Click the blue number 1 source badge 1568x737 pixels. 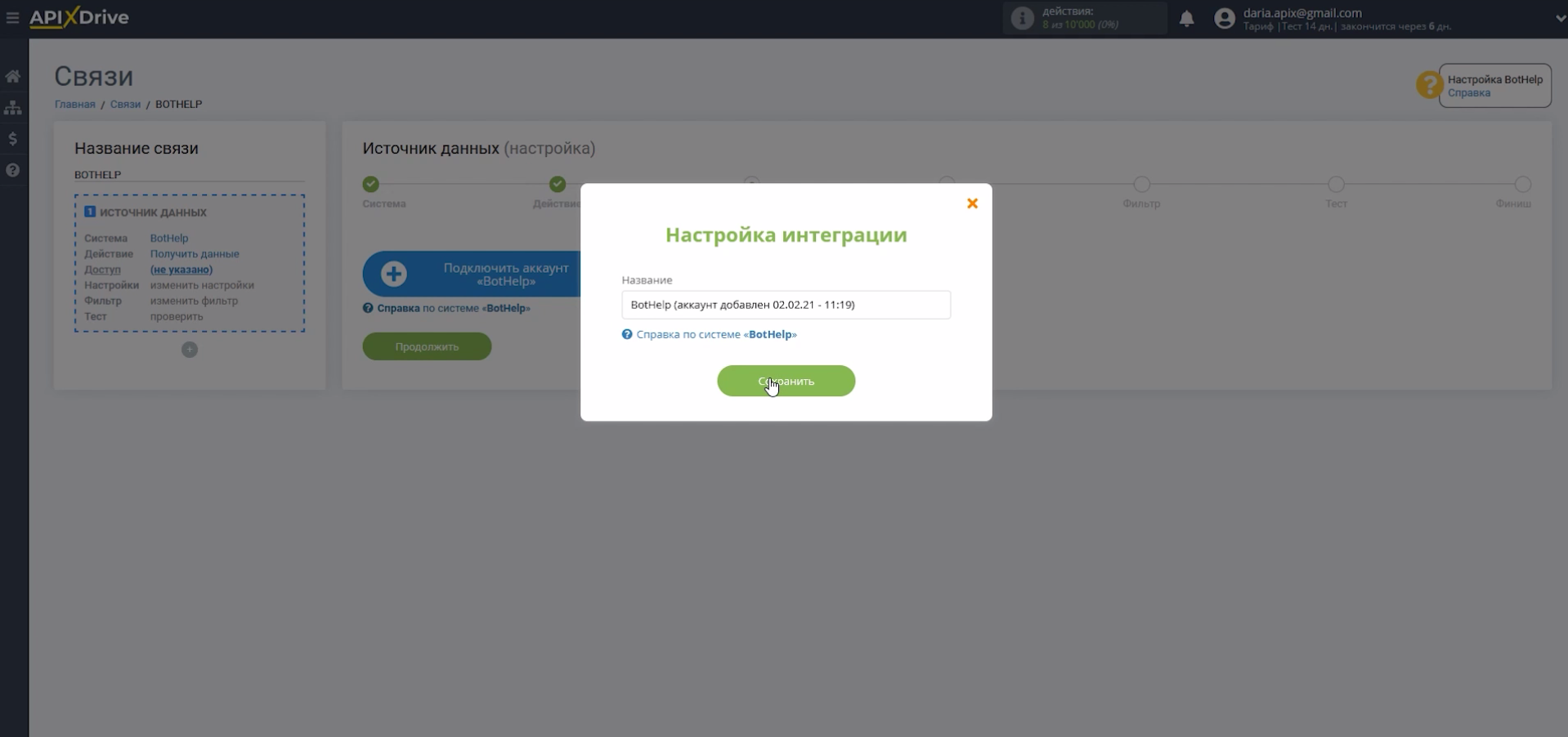pos(90,212)
